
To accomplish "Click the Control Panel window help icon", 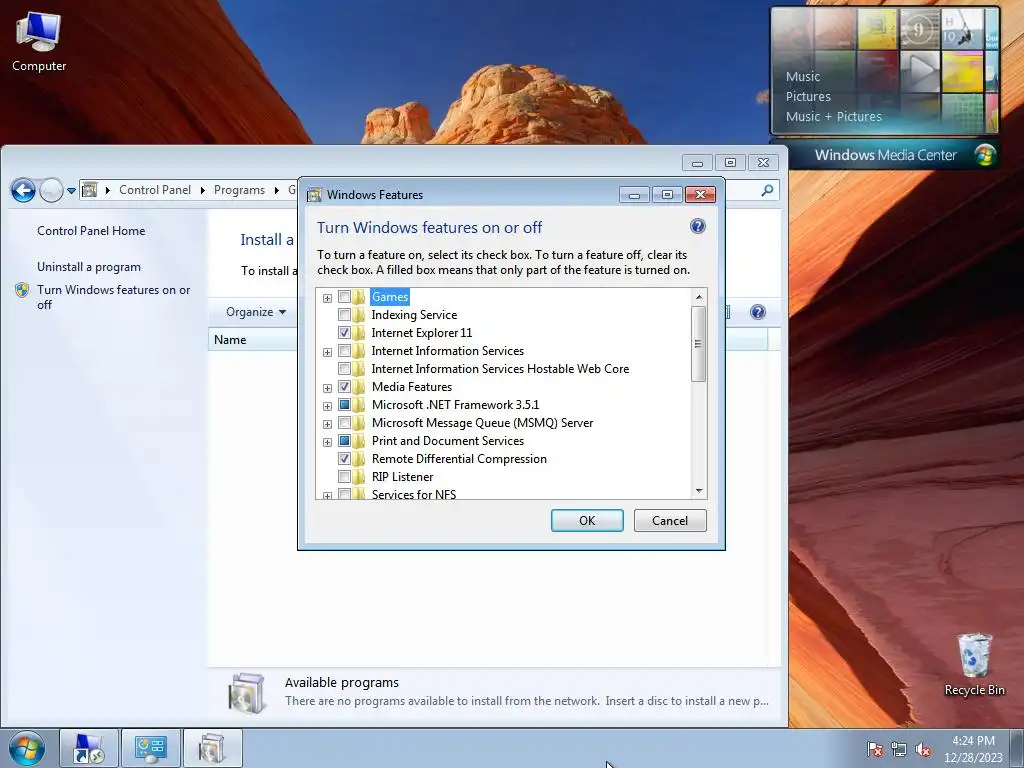I will coord(758,312).
